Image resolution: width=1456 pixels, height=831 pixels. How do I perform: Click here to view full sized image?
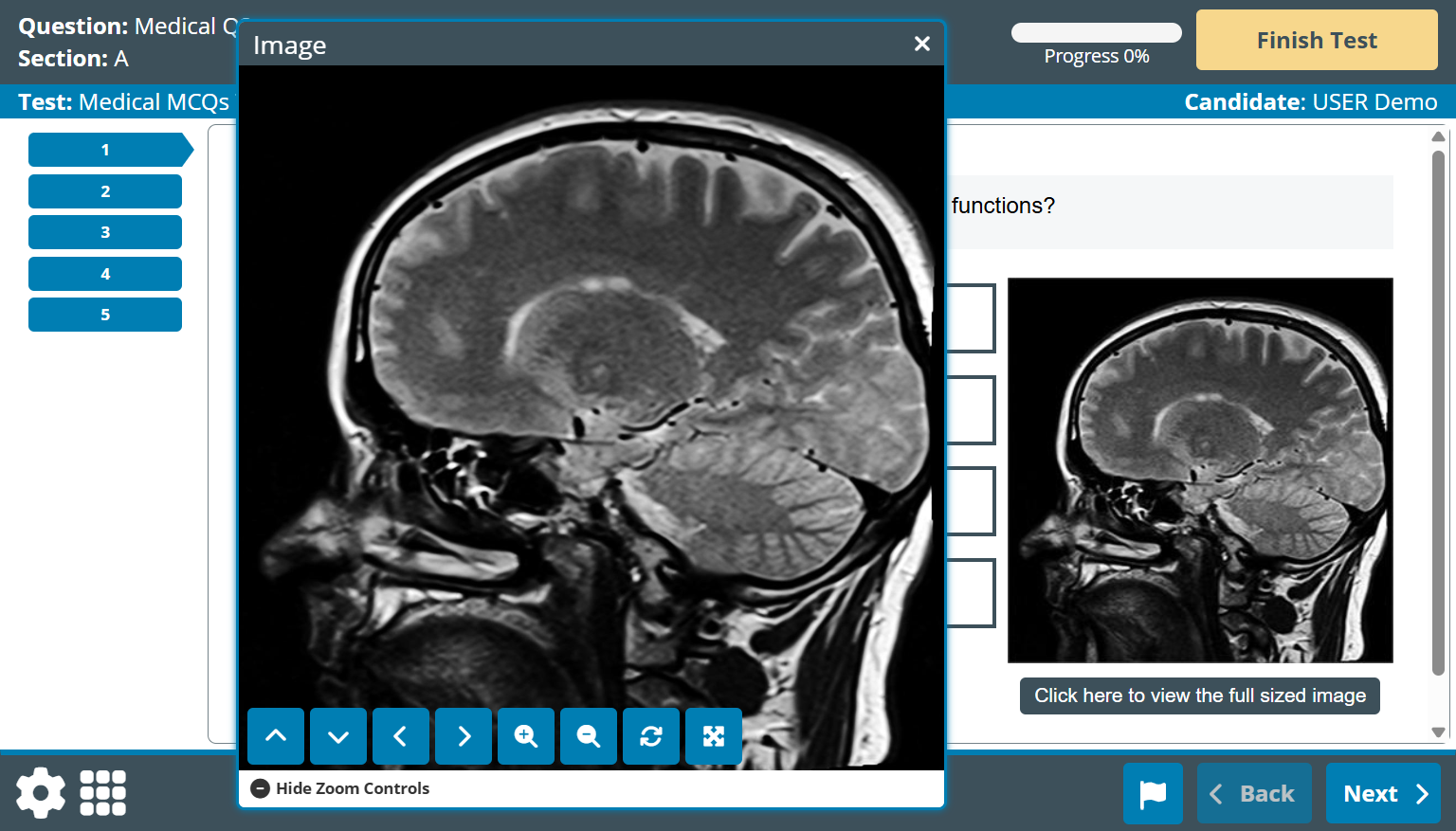[x=1199, y=696]
